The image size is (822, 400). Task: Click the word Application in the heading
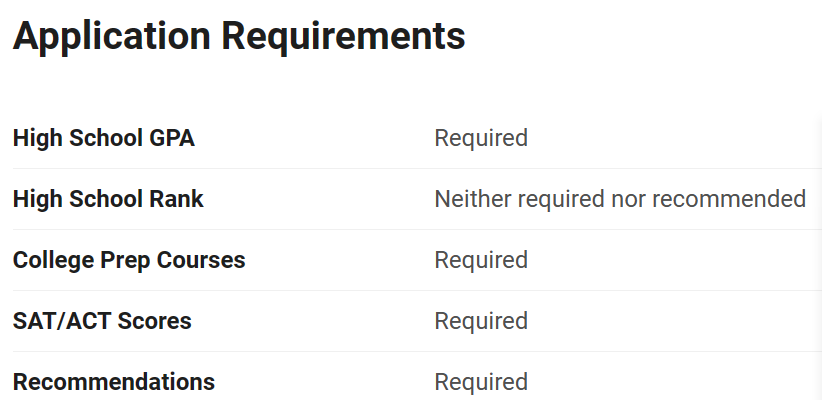click(113, 36)
